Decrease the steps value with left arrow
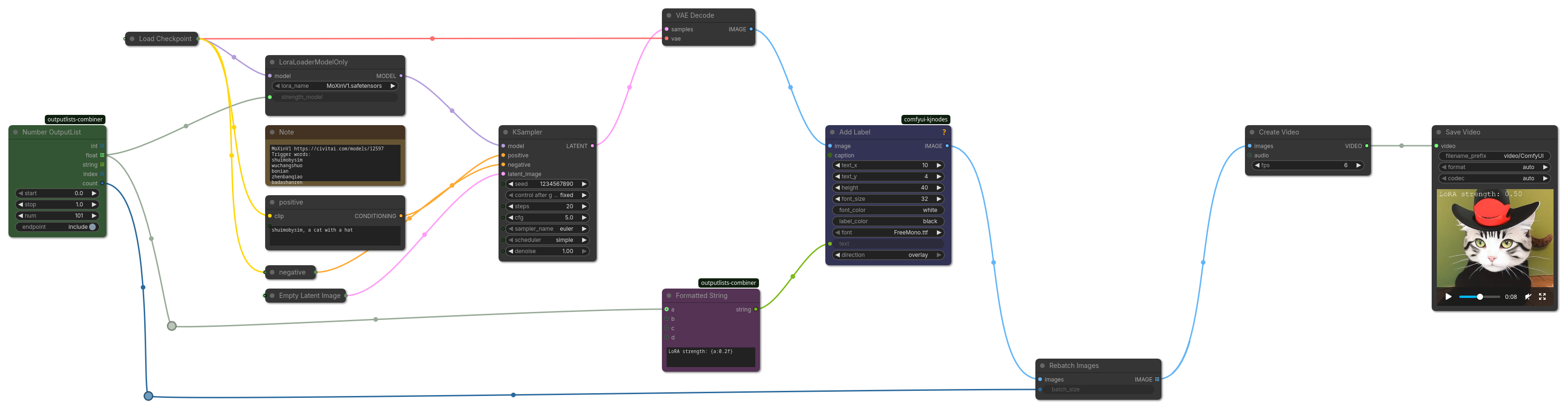This screenshot has width=1568, height=410. tap(511, 206)
